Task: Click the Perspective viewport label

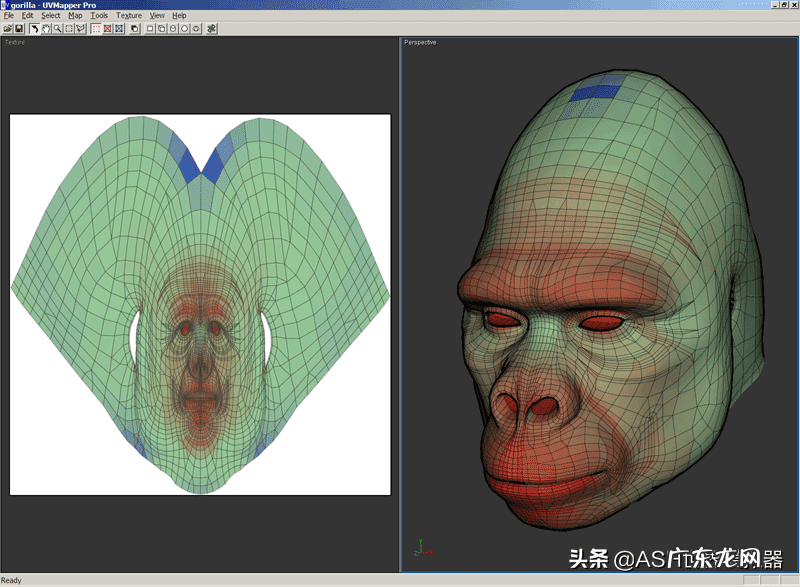Action: [420, 42]
